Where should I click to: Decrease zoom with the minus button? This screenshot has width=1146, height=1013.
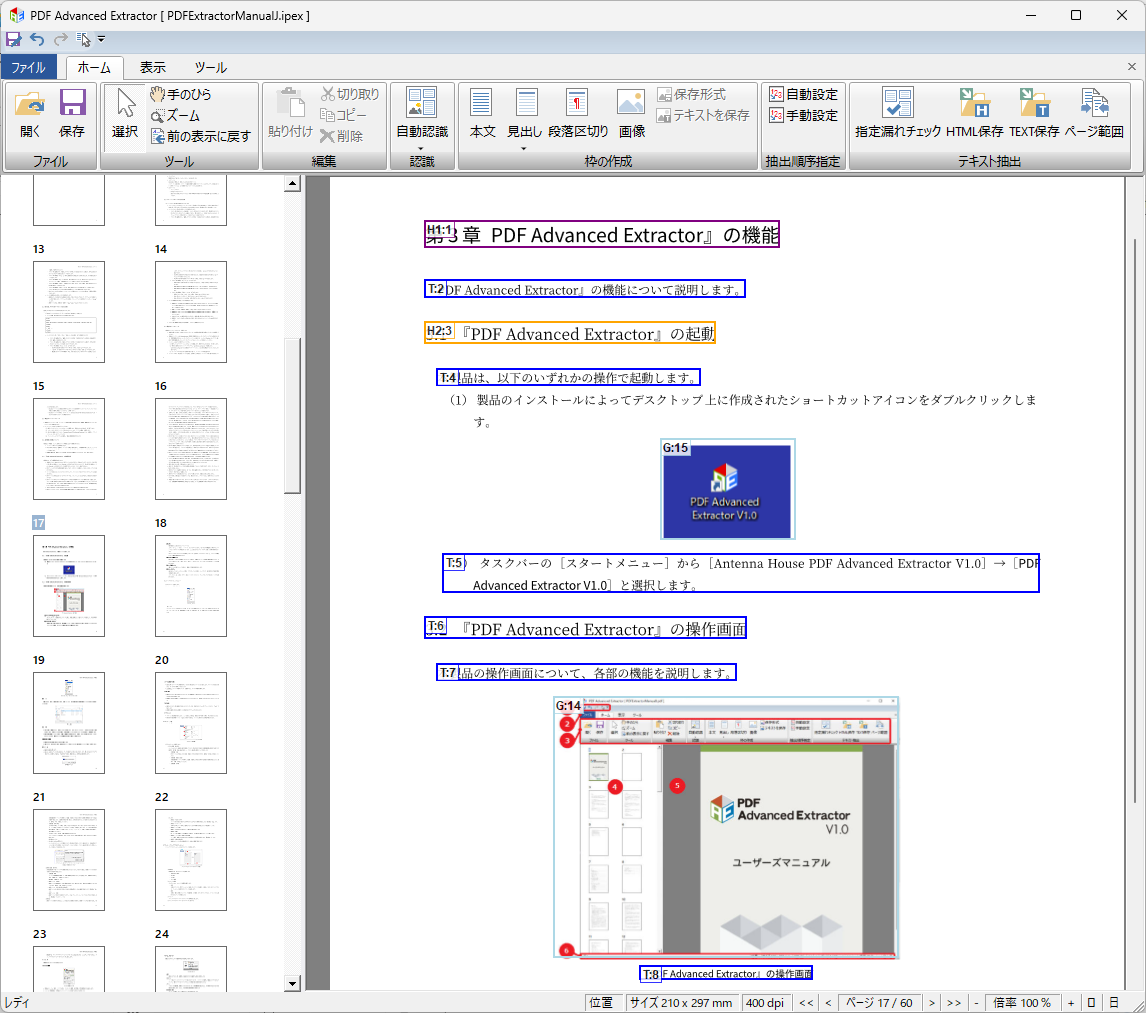coord(976,1003)
